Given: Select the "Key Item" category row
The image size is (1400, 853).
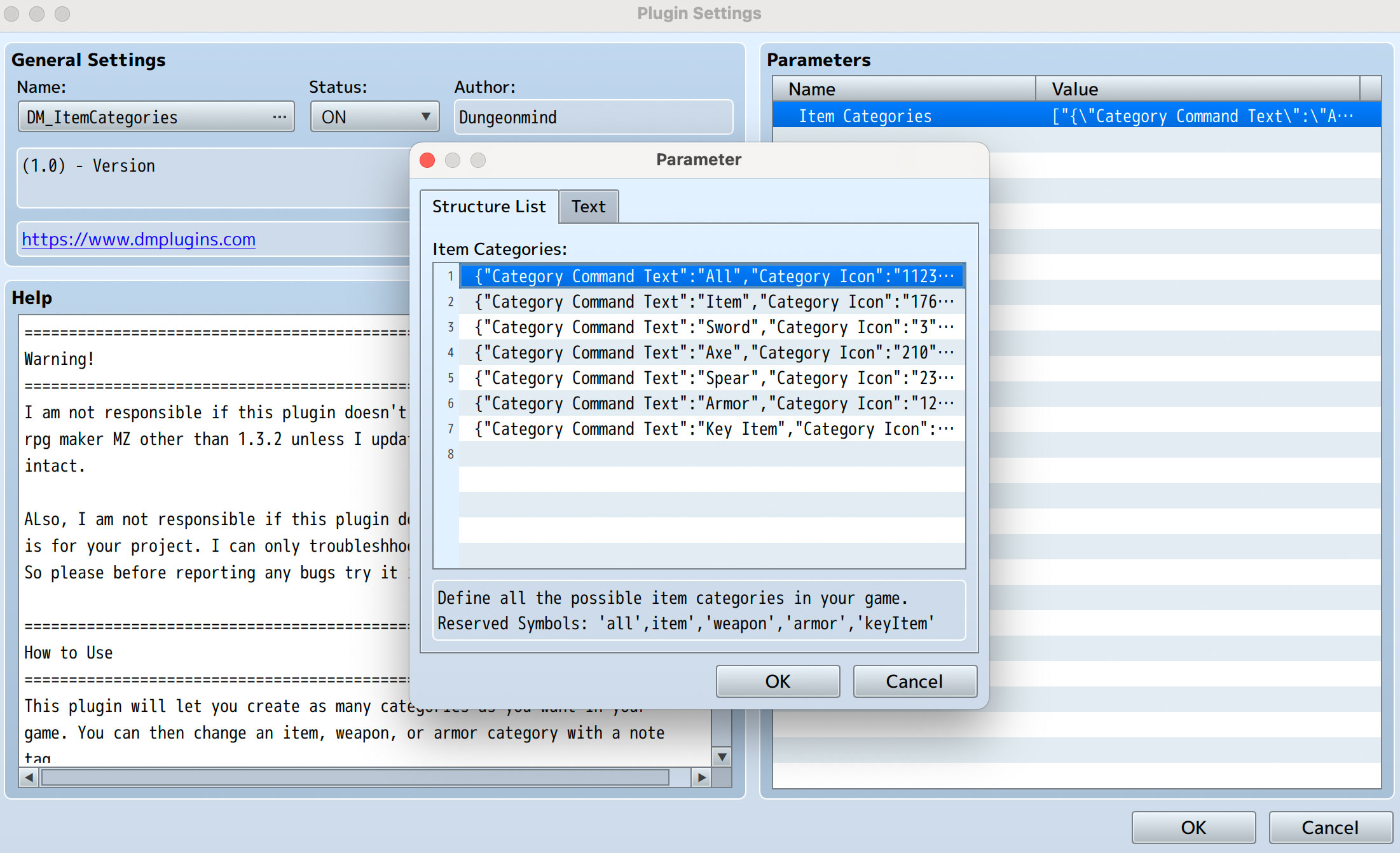Looking at the screenshot, I should coord(712,428).
